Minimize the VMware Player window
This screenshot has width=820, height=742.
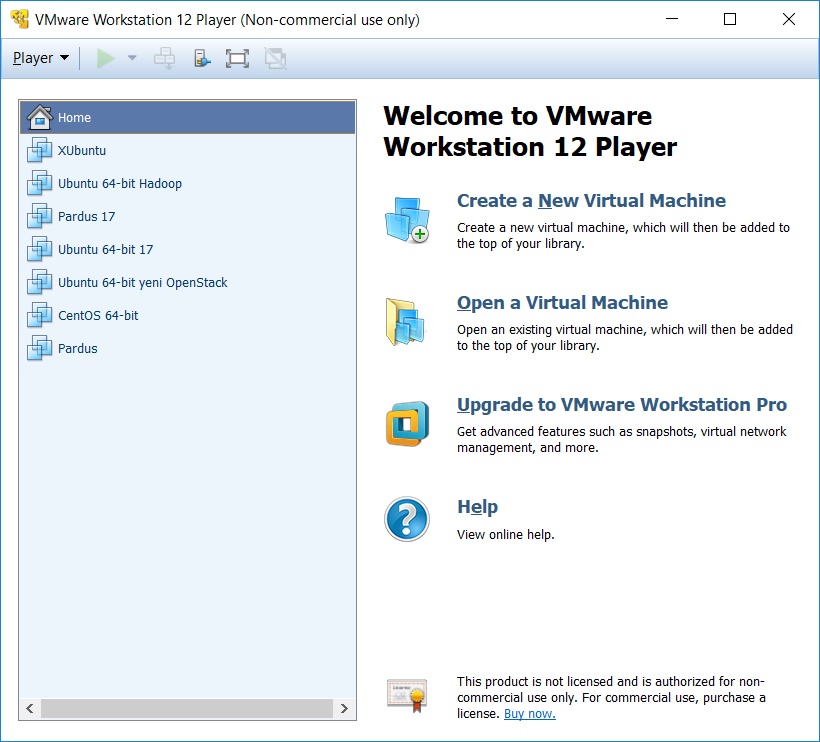pyautogui.click(x=672, y=19)
